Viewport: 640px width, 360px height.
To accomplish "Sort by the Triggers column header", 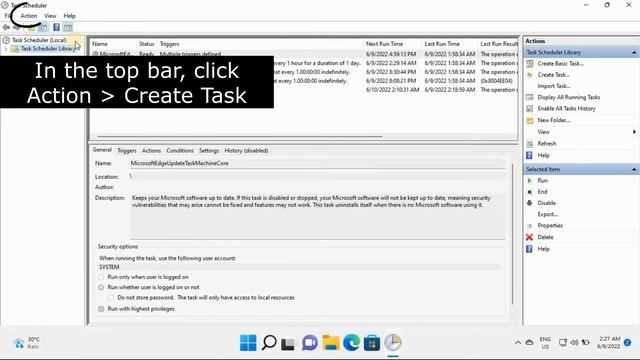I will [x=169, y=44].
